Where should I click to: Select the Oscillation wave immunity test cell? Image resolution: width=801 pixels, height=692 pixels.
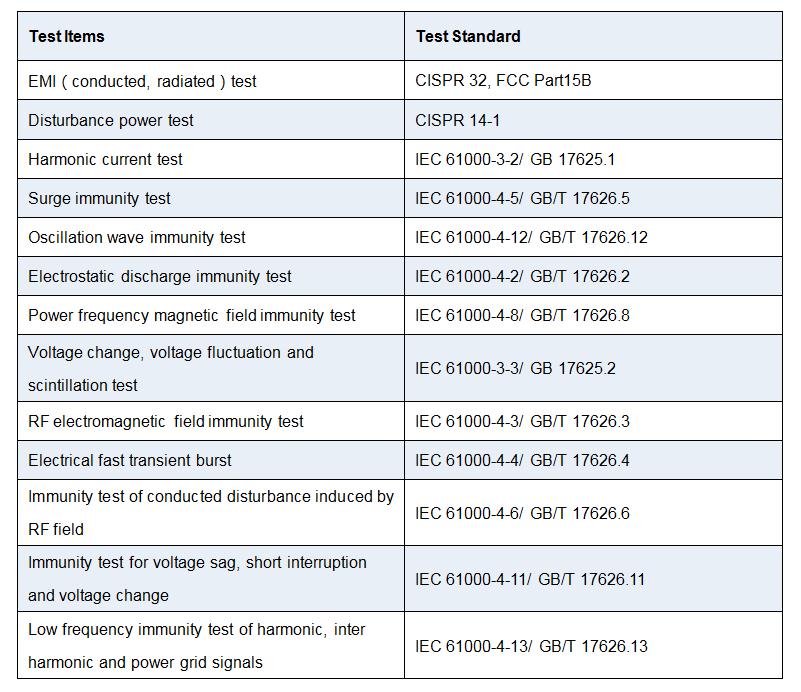coord(137,237)
